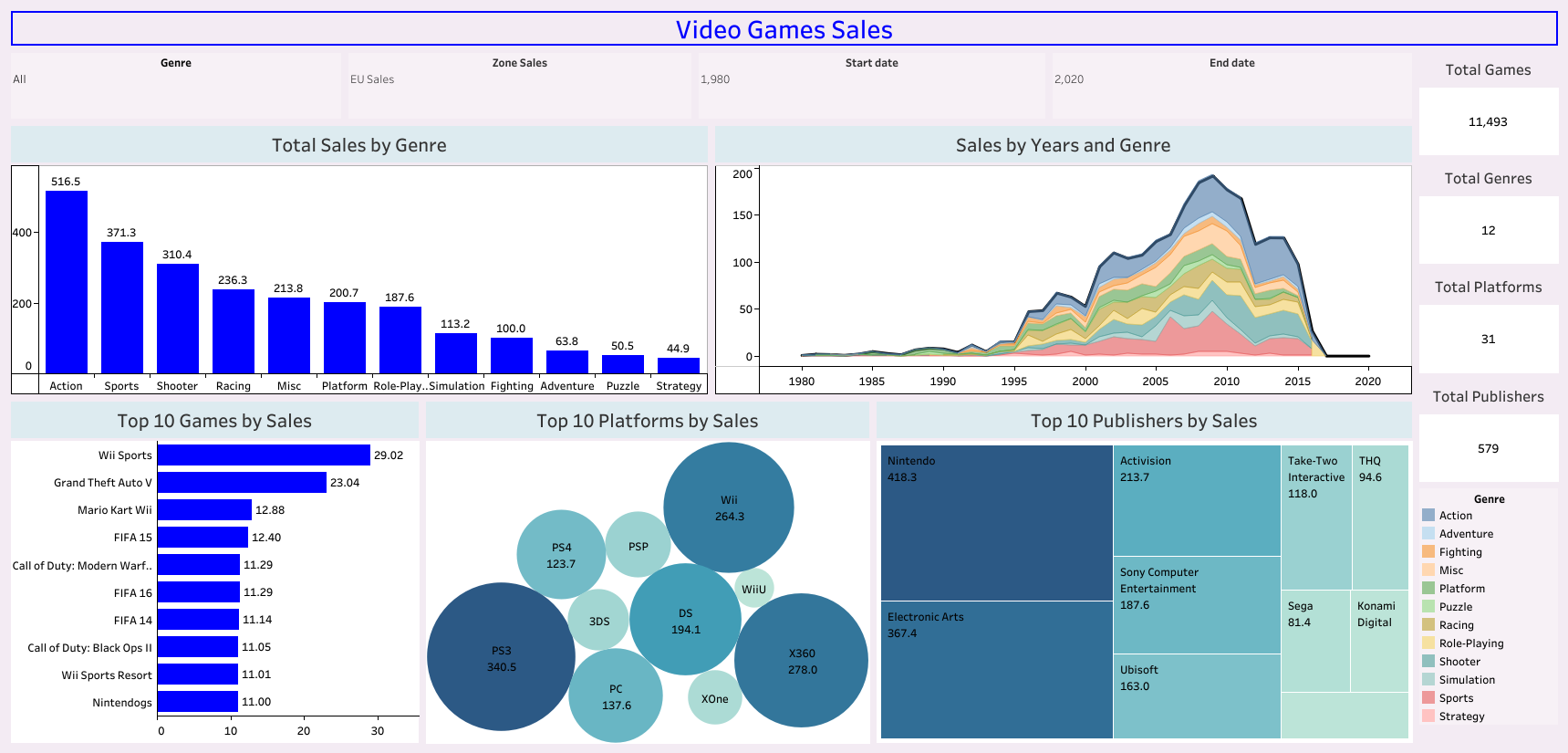Viewport: 1568px width, 753px height.
Task: Click the Start date input field
Action: (870, 80)
